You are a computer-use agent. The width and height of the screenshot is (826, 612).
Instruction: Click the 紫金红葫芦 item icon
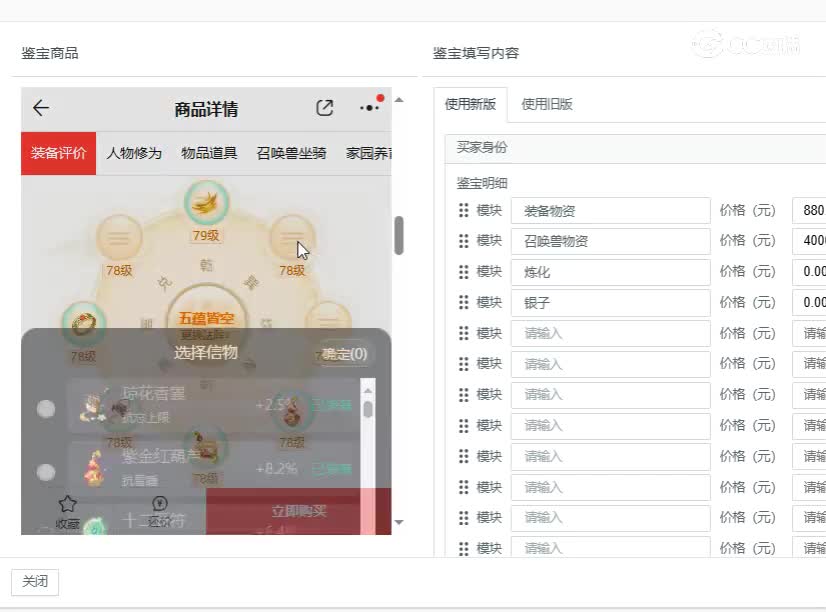[95, 468]
